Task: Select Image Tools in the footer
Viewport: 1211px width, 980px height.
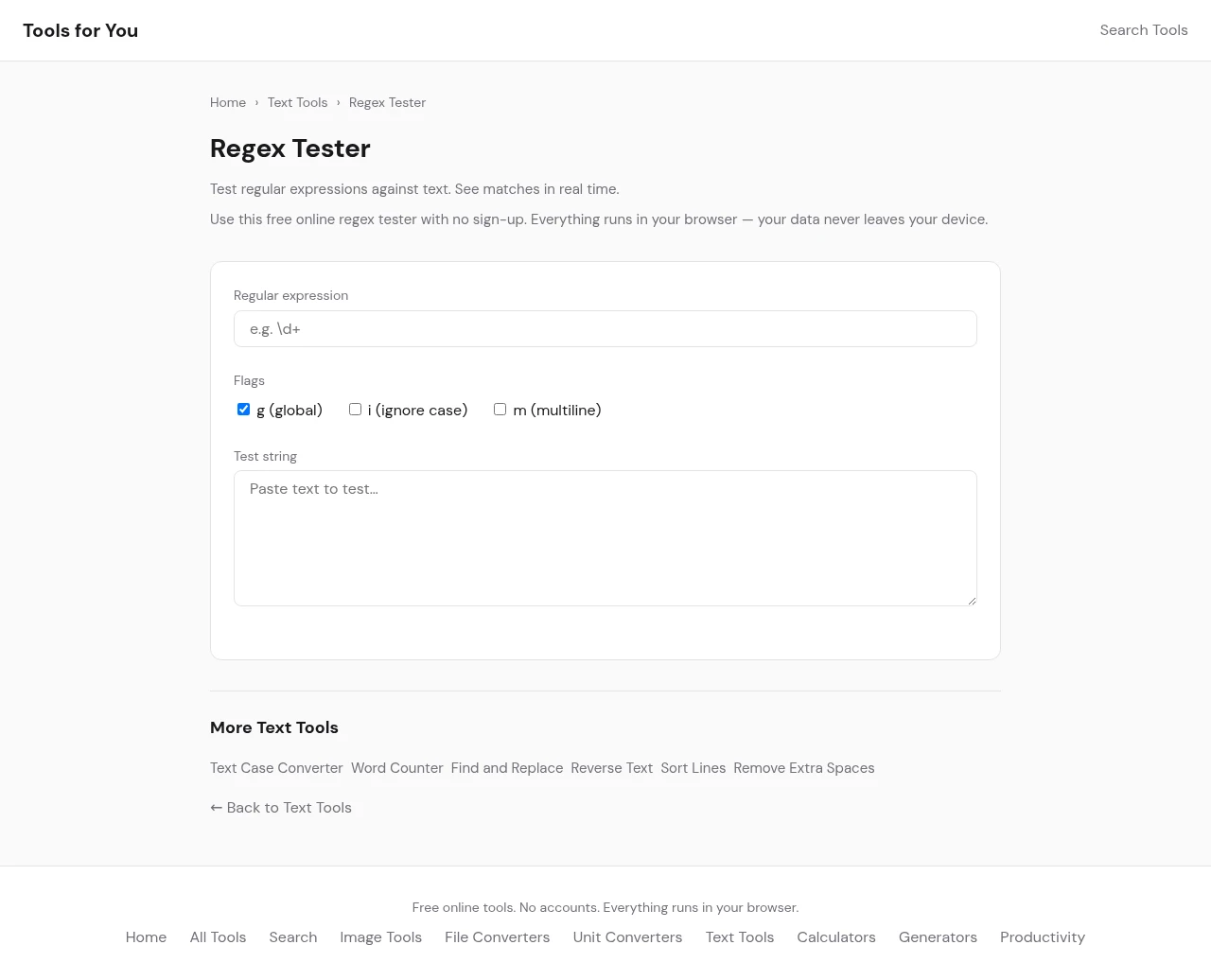Action: pos(380,937)
